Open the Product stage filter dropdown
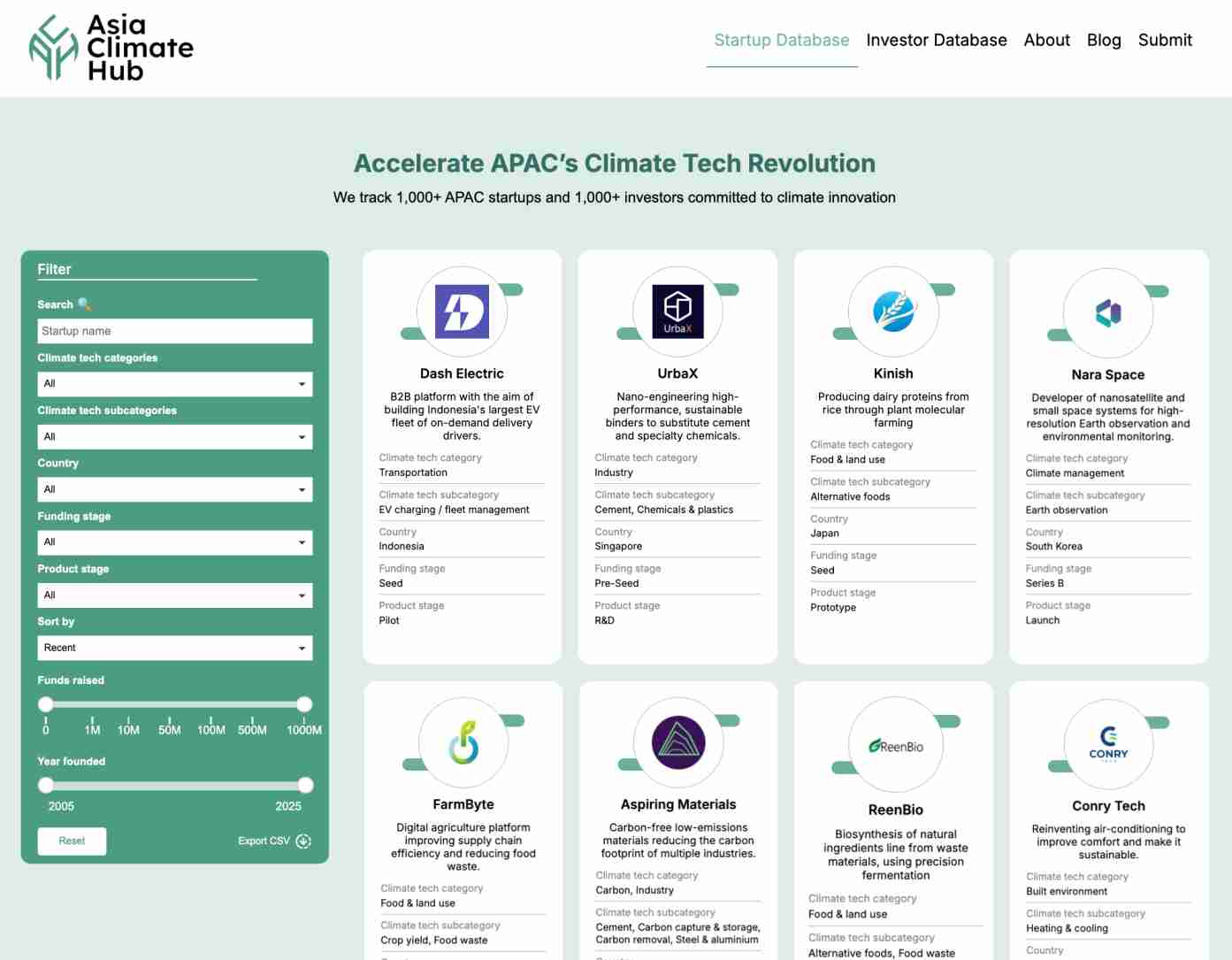 [175, 595]
